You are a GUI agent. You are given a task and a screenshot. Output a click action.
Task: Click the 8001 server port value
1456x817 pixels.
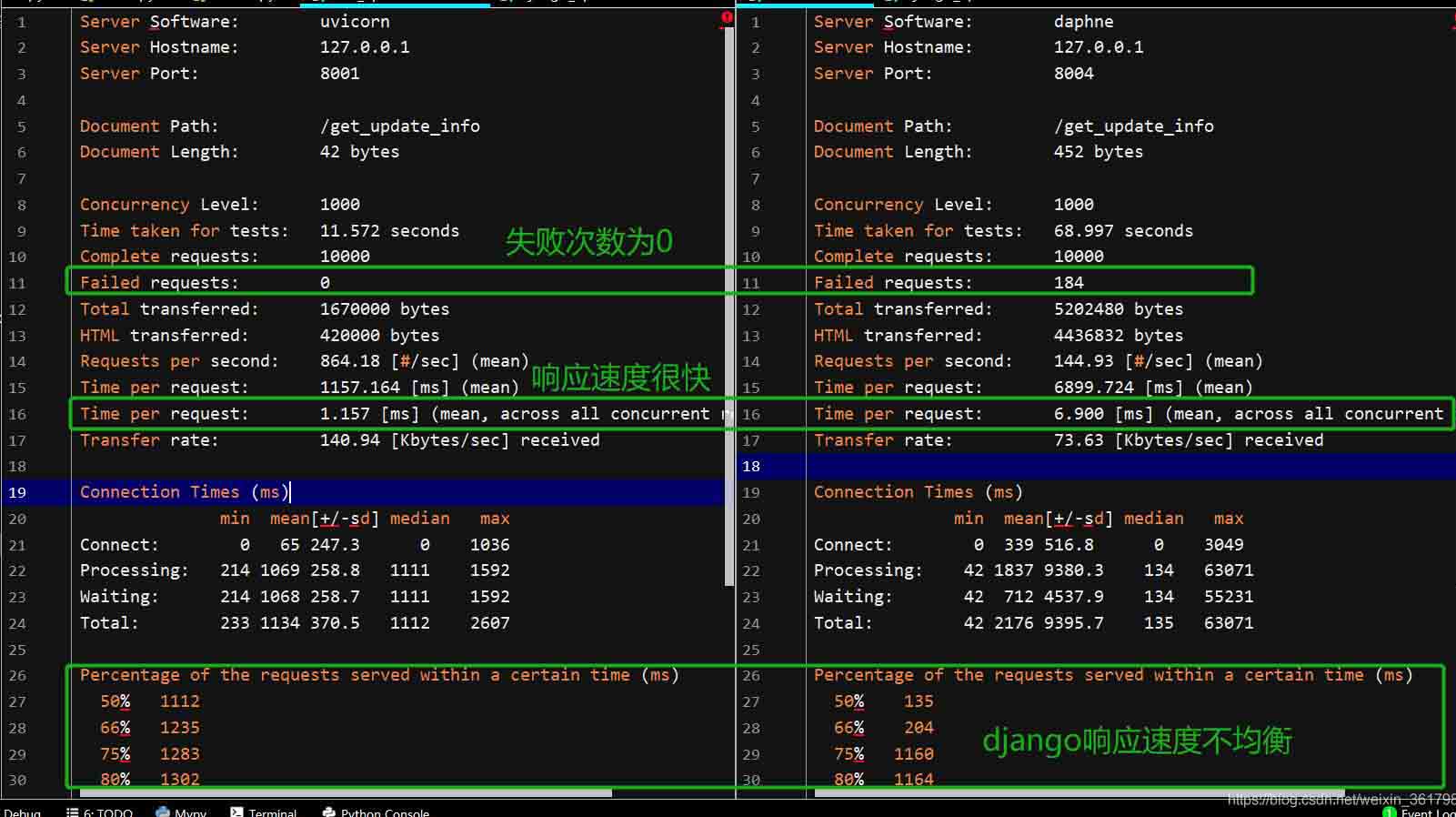point(340,73)
